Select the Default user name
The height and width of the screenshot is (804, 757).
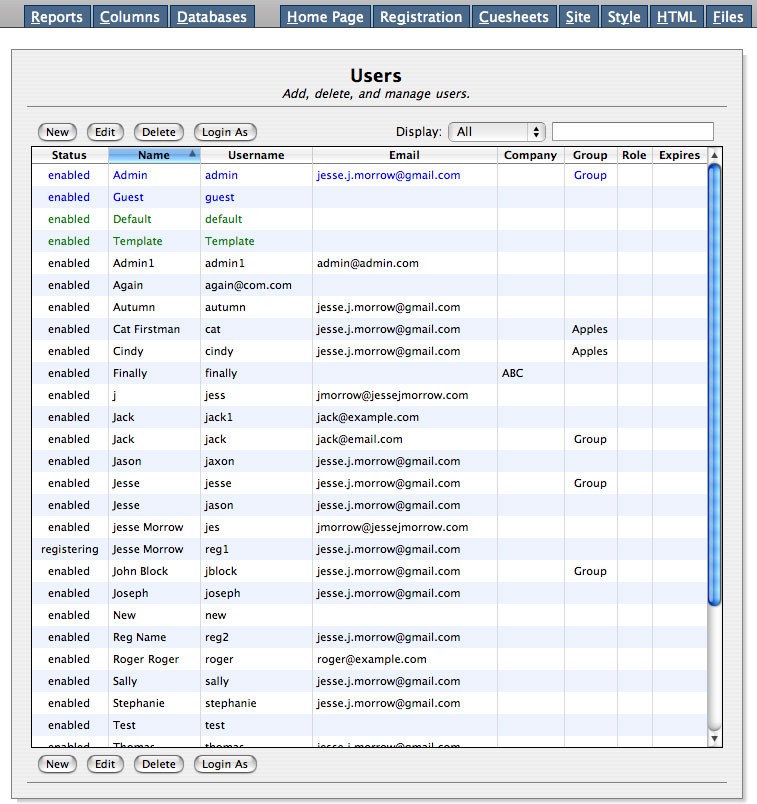(132, 219)
